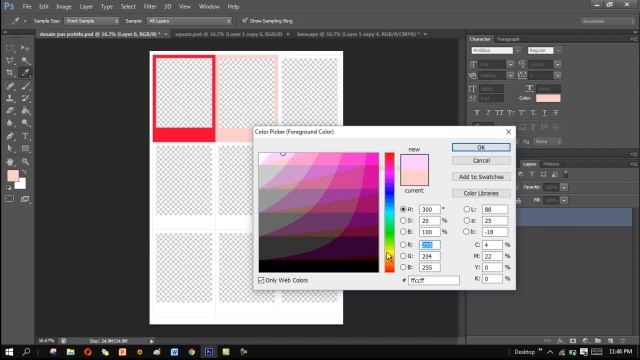Screen dimensions: 640x360
Task: Open the leading dropdown arrow
Action: point(558,64)
